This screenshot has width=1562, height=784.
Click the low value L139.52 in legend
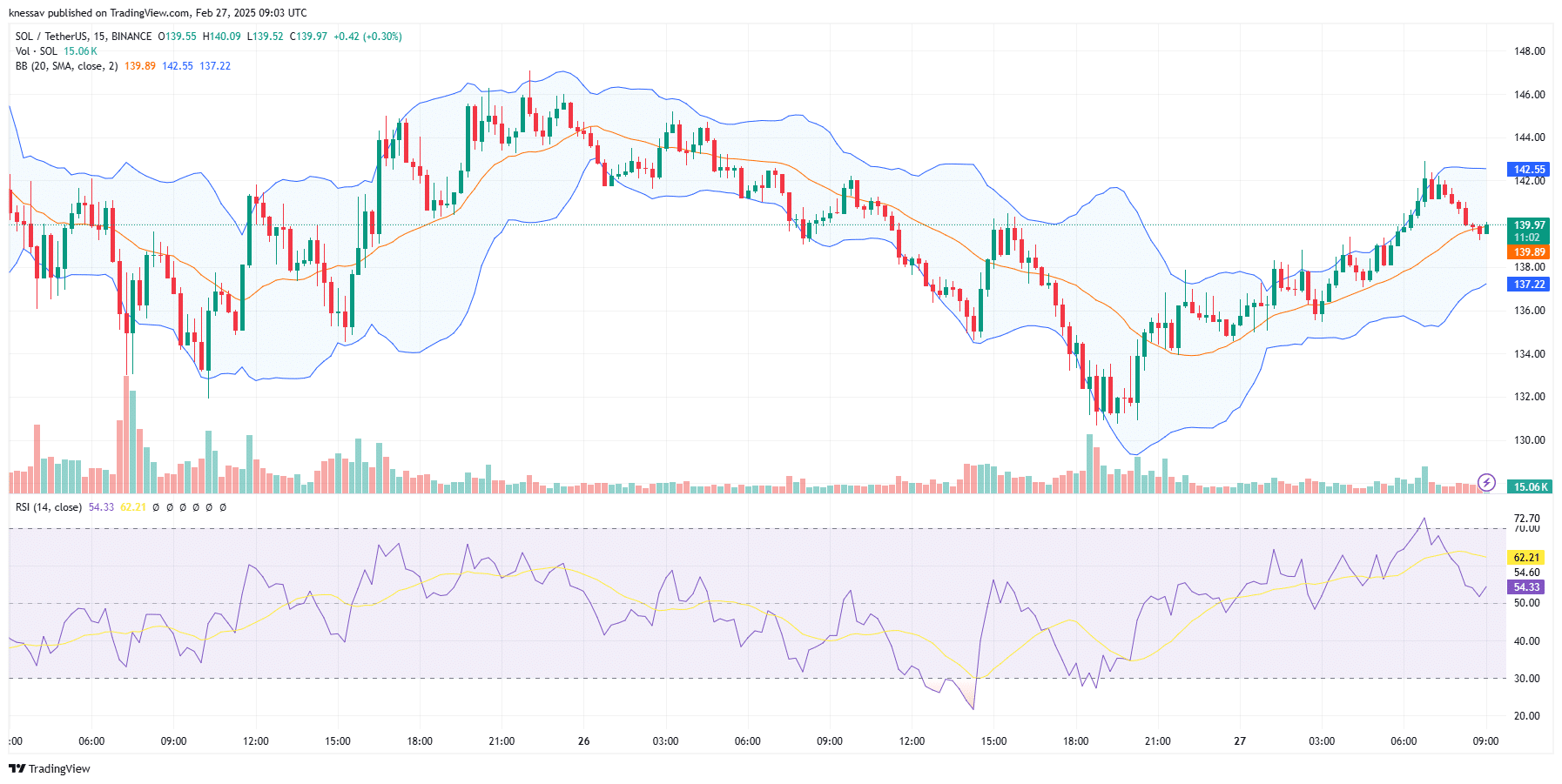266,37
